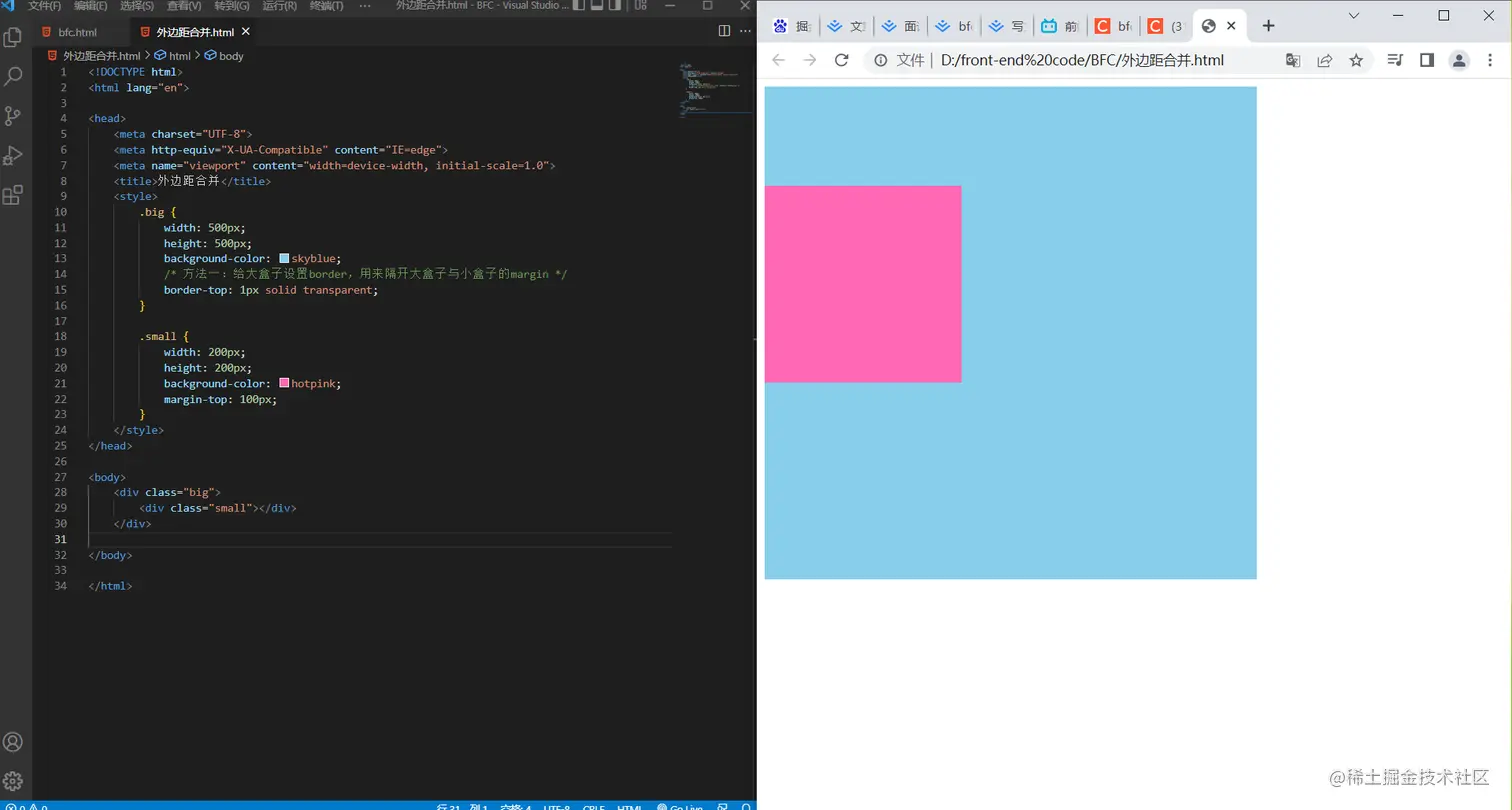Click the hotpink color swatch in code

(284, 383)
